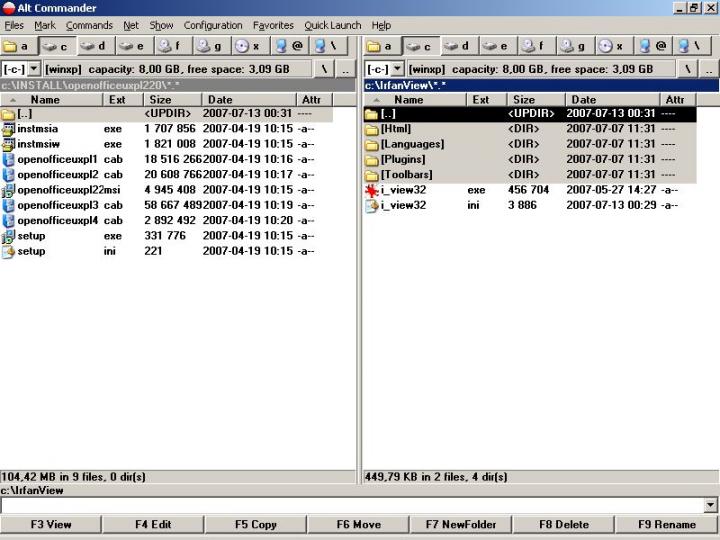Open the Configuration menu
The width and height of the screenshot is (720, 540).
click(213, 25)
